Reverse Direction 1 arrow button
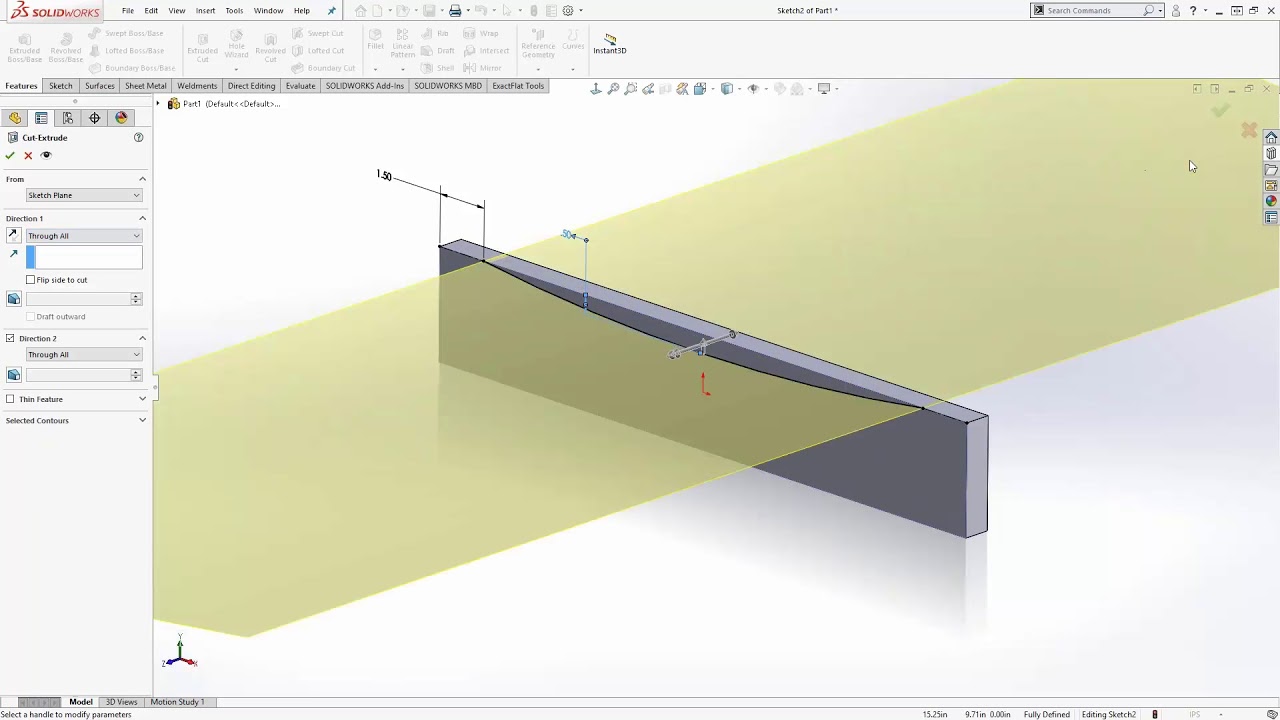Viewport: 1280px width, 720px height. tap(13, 235)
